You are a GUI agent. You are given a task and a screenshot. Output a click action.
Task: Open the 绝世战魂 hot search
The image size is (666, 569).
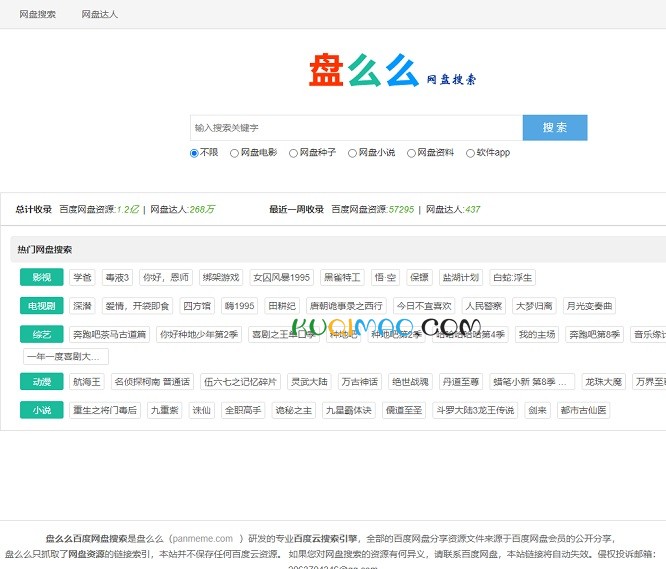coord(410,381)
